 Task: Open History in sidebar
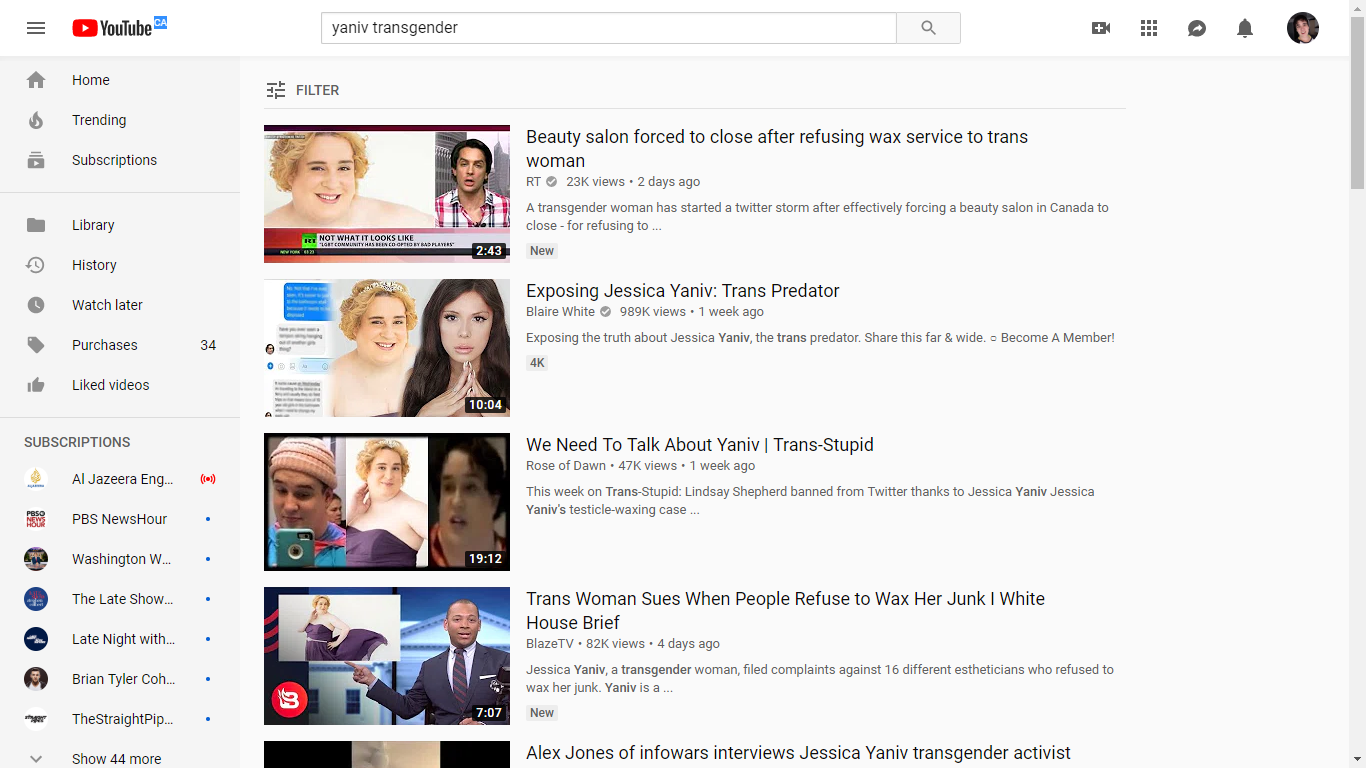pos(120,265)
